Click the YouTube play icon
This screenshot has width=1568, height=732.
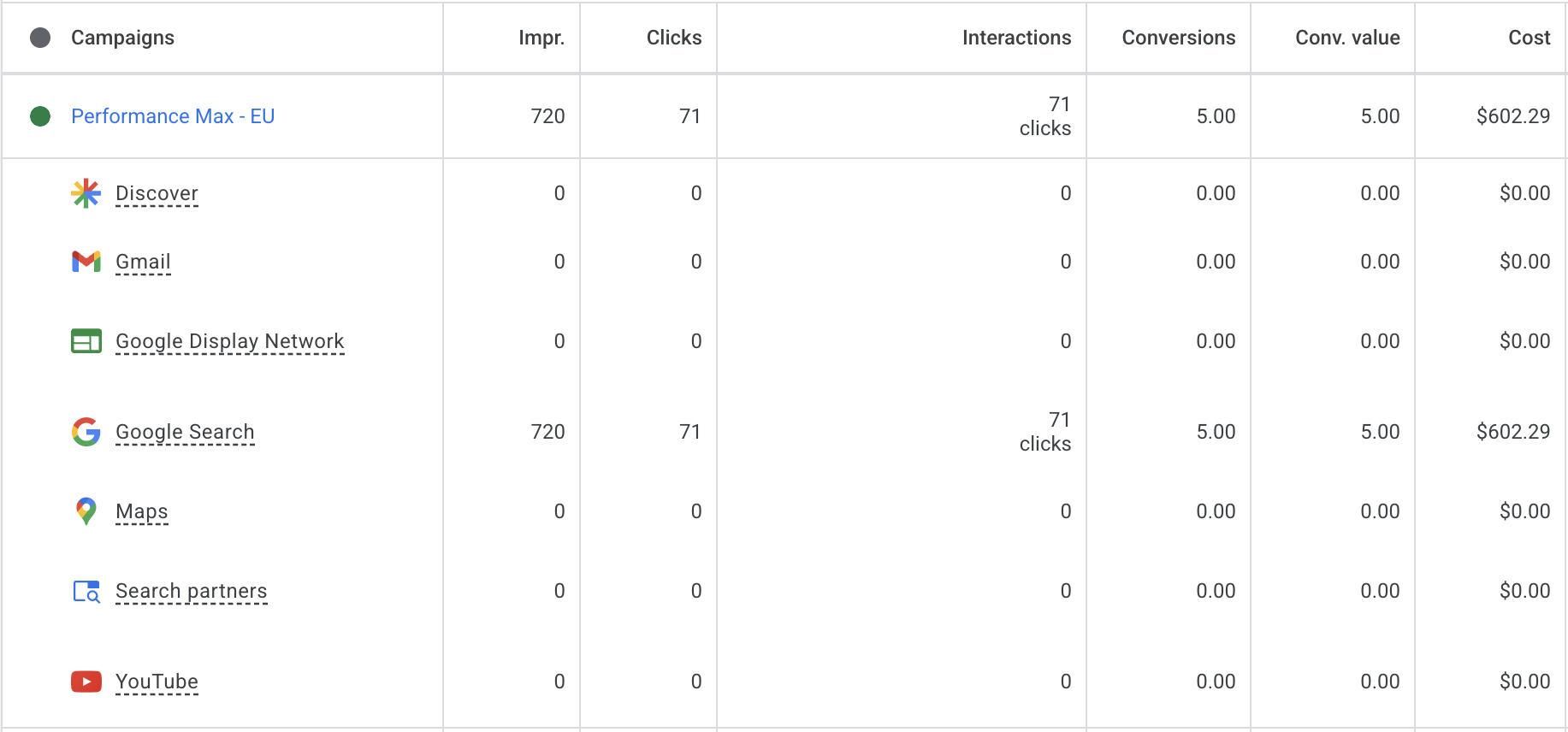(x=86, y=681)
